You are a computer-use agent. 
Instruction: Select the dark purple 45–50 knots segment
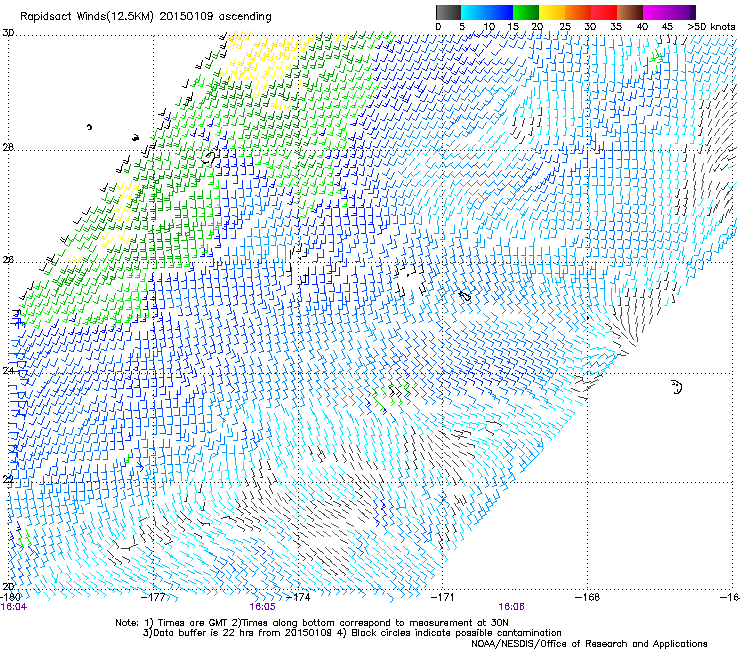(682, 12)
